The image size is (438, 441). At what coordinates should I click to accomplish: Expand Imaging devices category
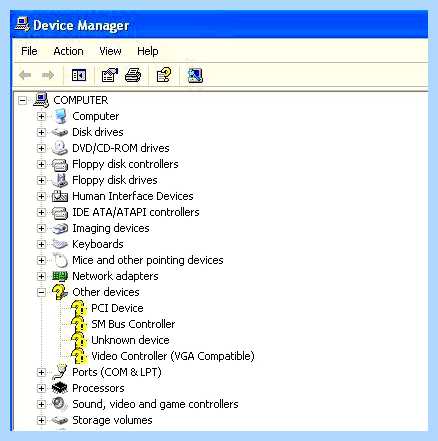point(41,228)
